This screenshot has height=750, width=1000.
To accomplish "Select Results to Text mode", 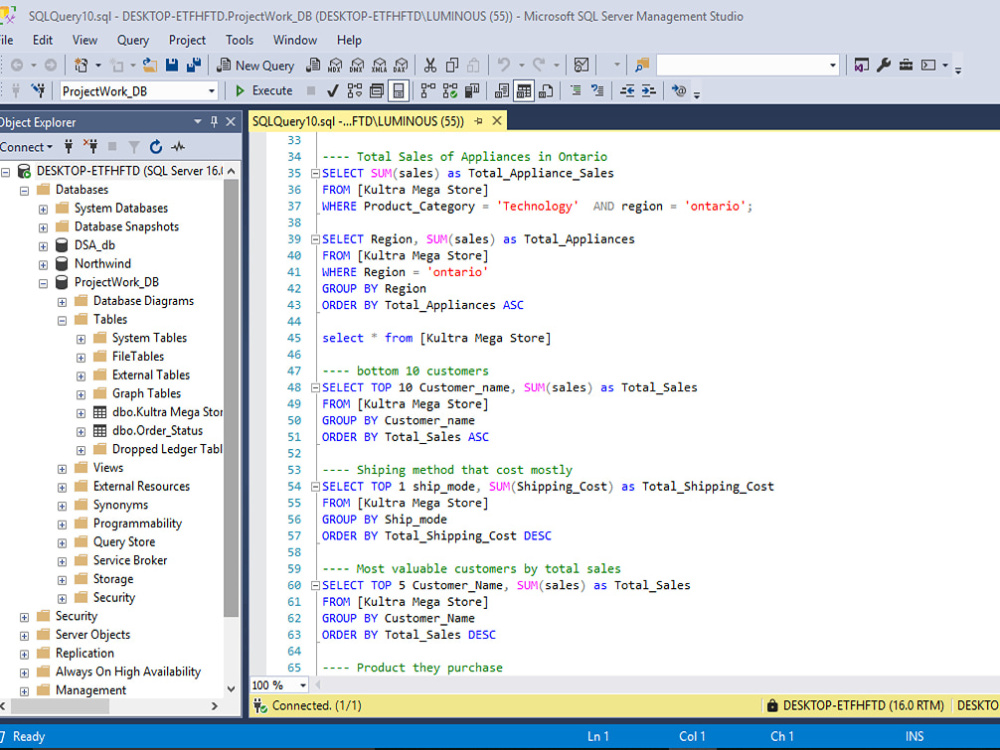I will 502,91.
